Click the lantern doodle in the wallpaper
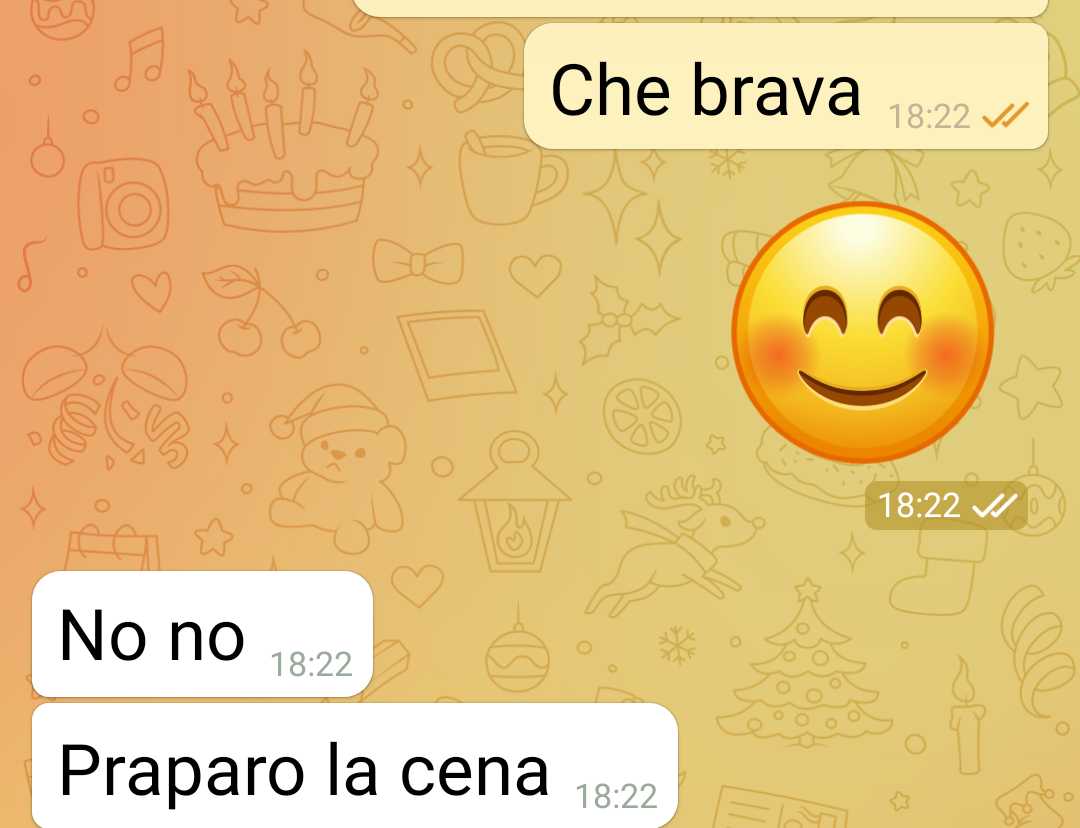 click(515, 503)
